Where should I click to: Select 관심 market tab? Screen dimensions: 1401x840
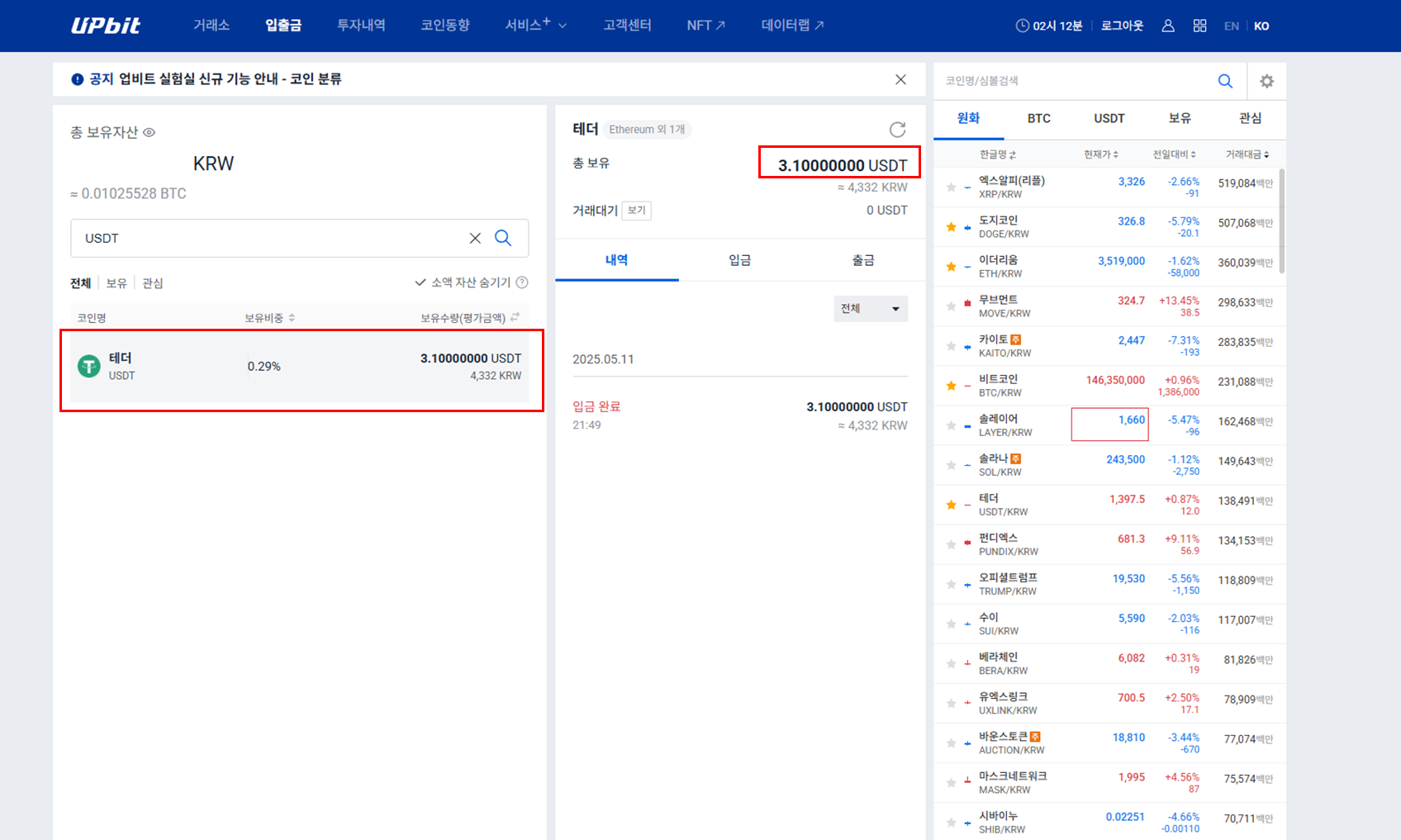(1251, 118)
